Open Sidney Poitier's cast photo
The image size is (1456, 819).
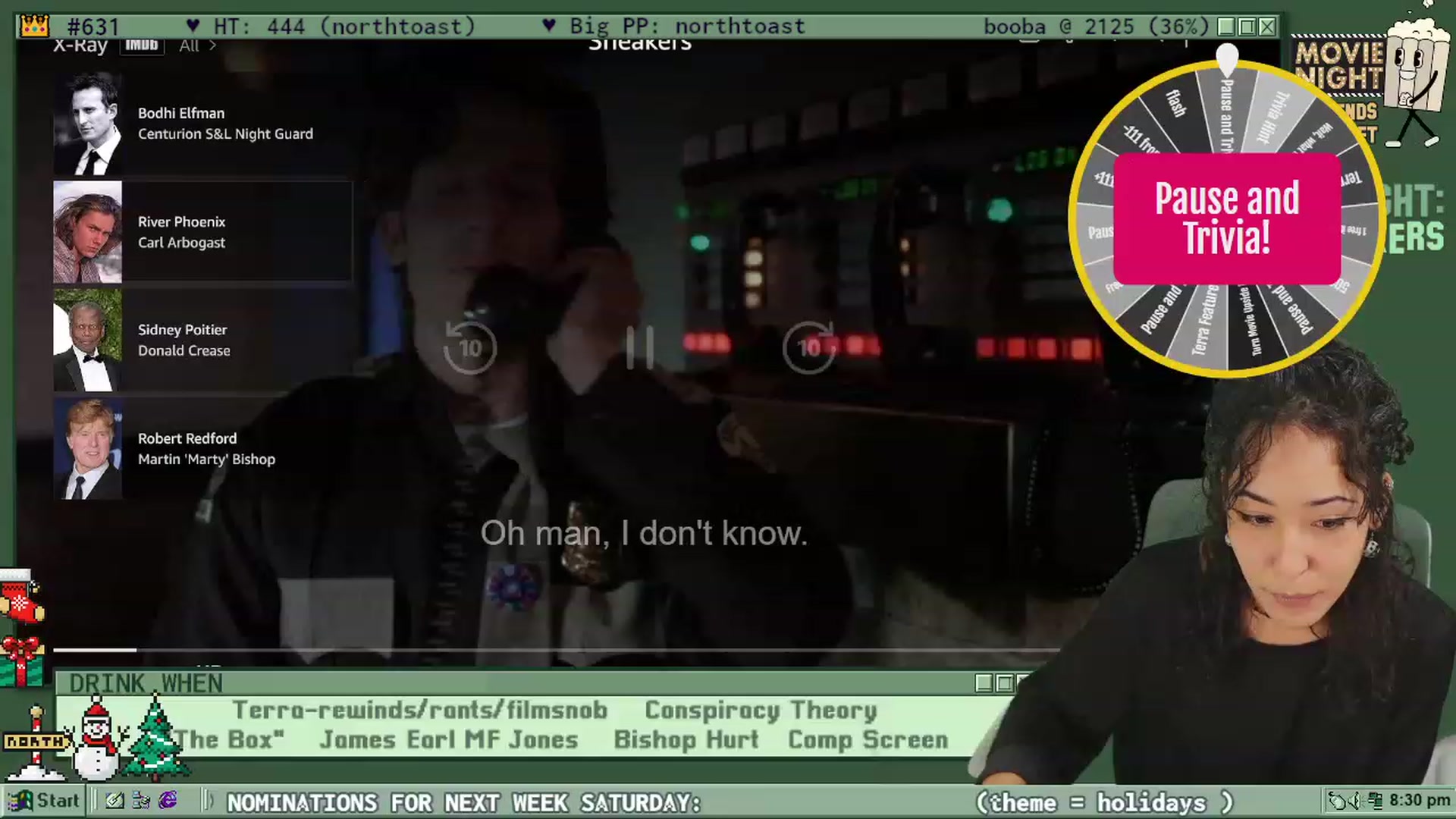[87, 340]
